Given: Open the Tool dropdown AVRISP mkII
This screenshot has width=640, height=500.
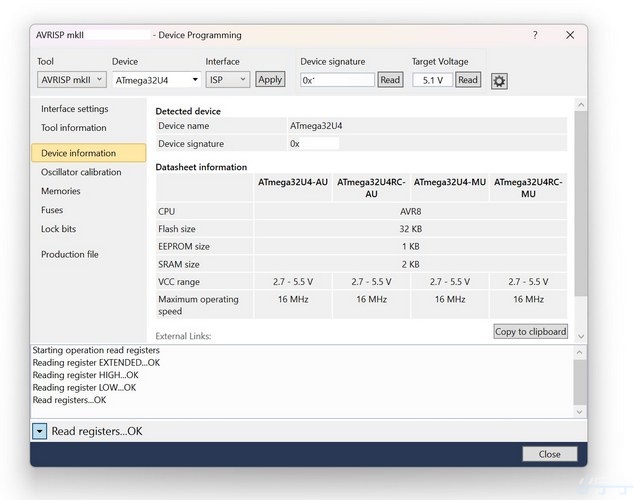Looking at the screenshot, I should pyautogui.click(x=70, y=80).
